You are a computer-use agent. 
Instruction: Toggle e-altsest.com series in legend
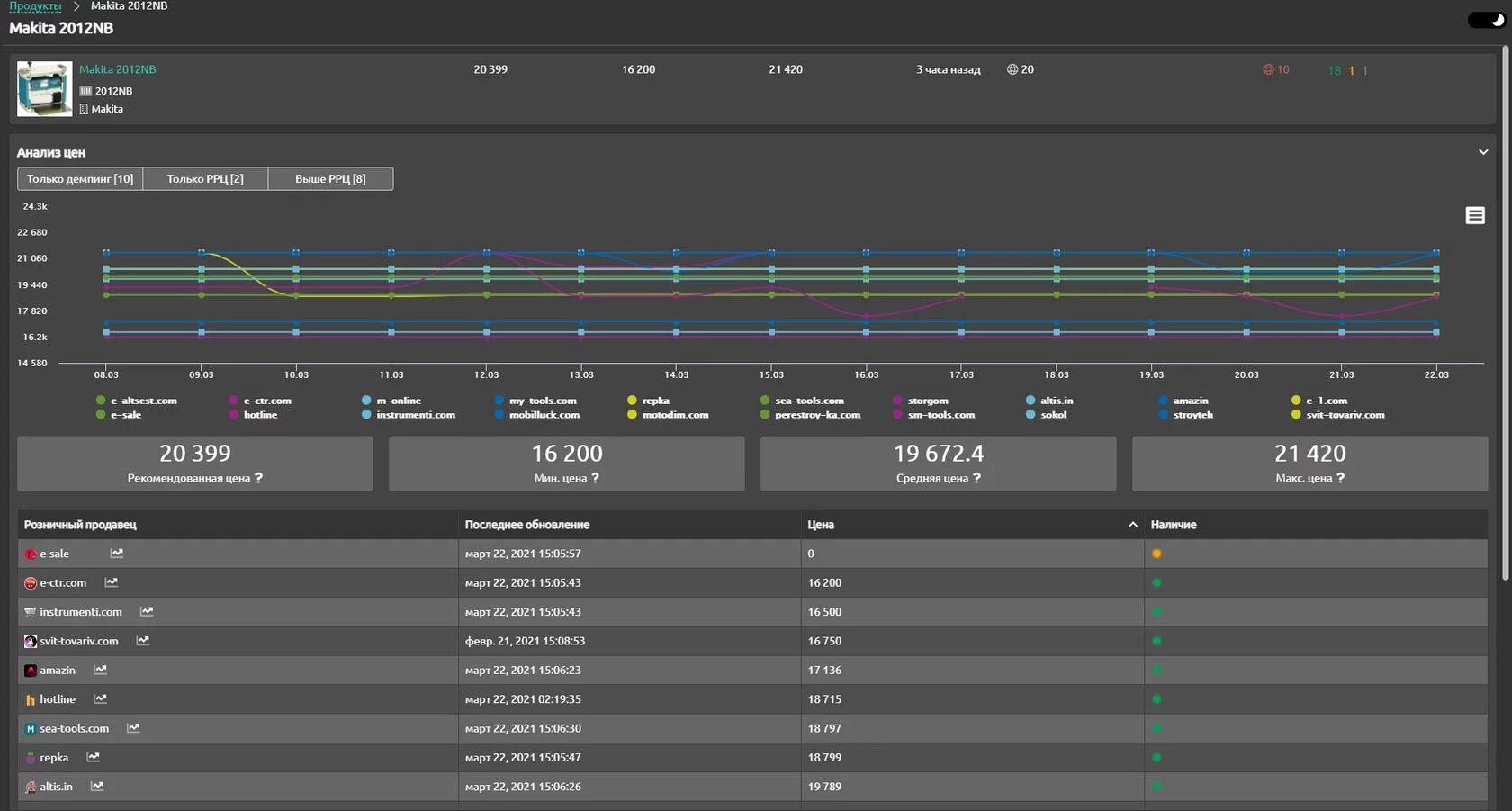click(x=137, y=401)
